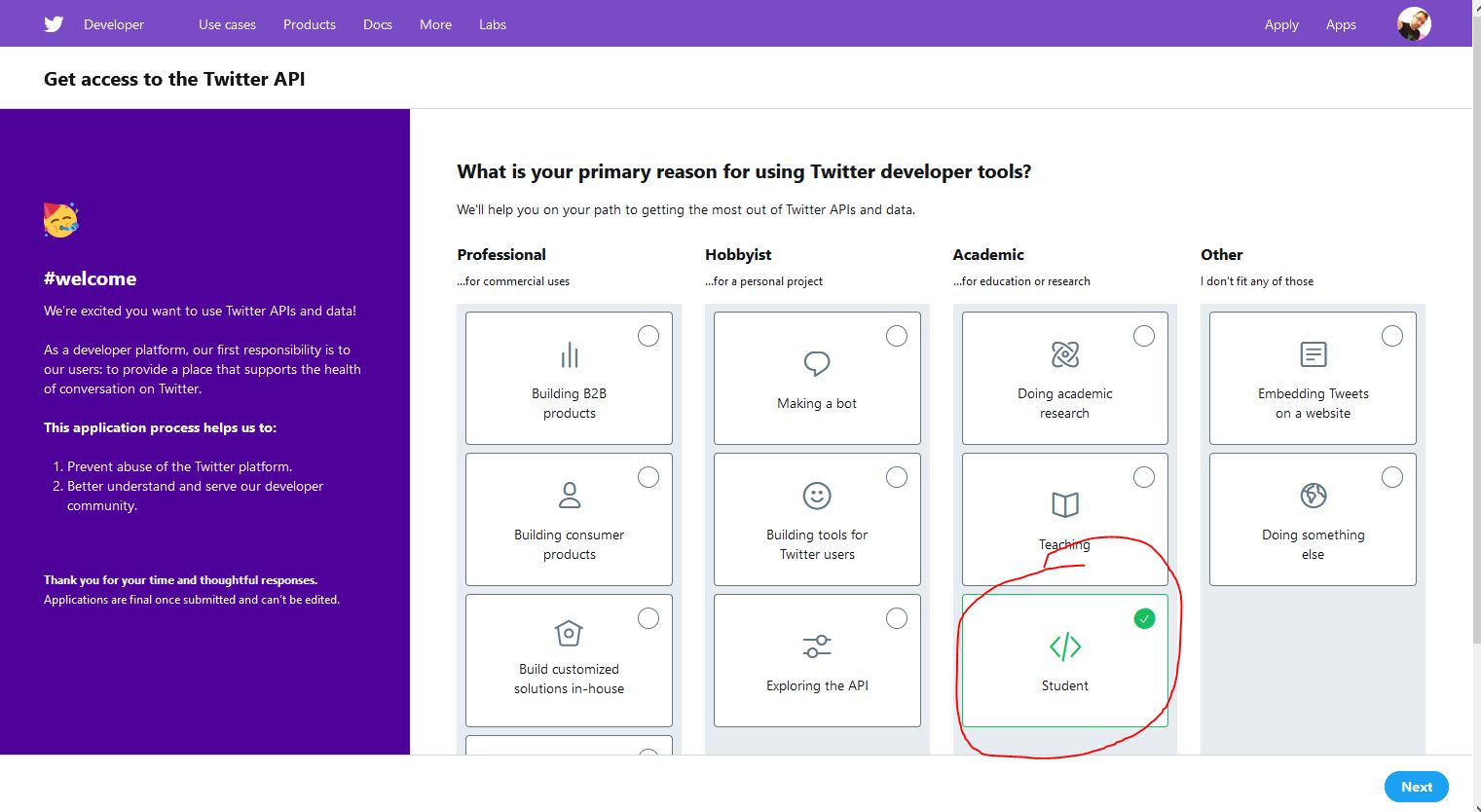
Task: Select the Exploring the API radio button
Action: 897,618
